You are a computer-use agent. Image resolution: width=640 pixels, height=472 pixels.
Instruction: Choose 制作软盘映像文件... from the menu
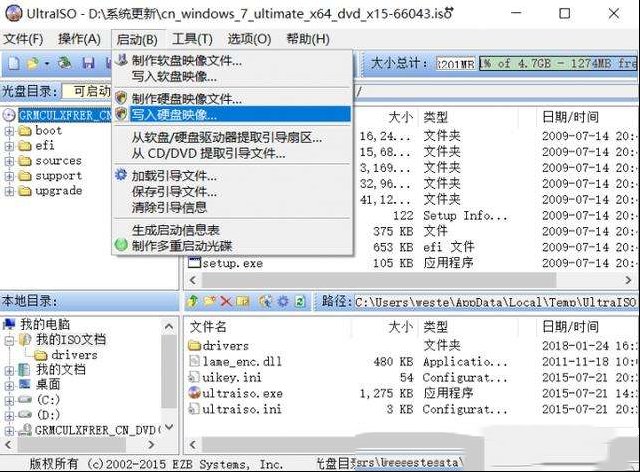pyautogui.click(x=232, y=61)
